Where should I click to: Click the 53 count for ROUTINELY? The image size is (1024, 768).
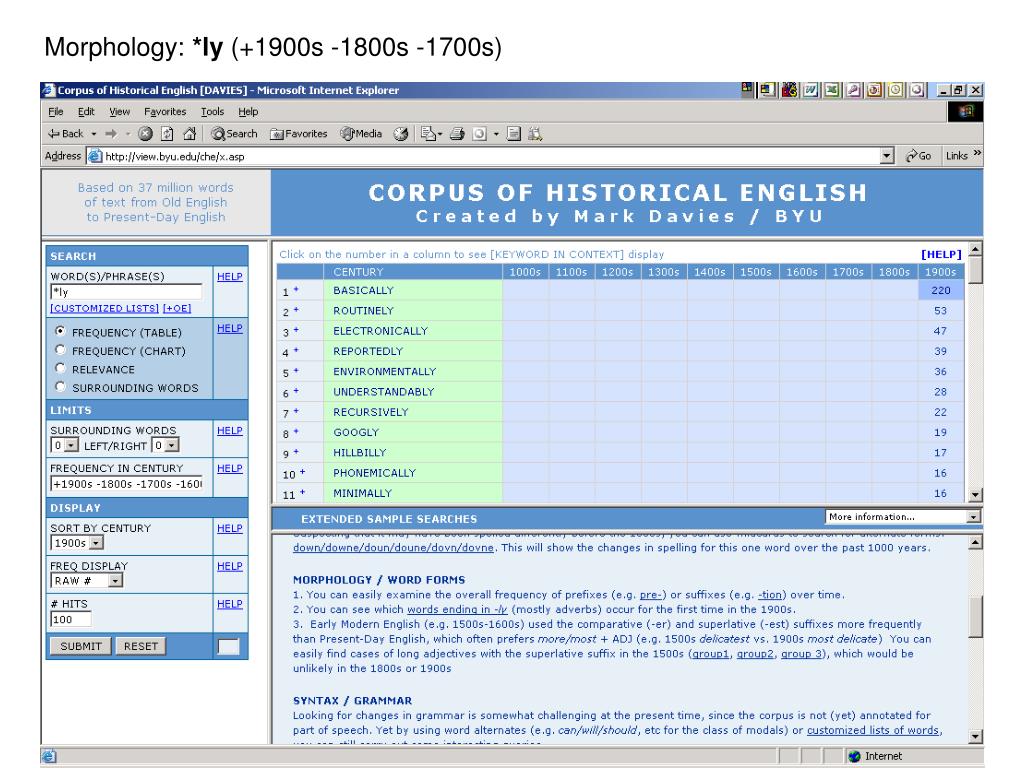940,310
